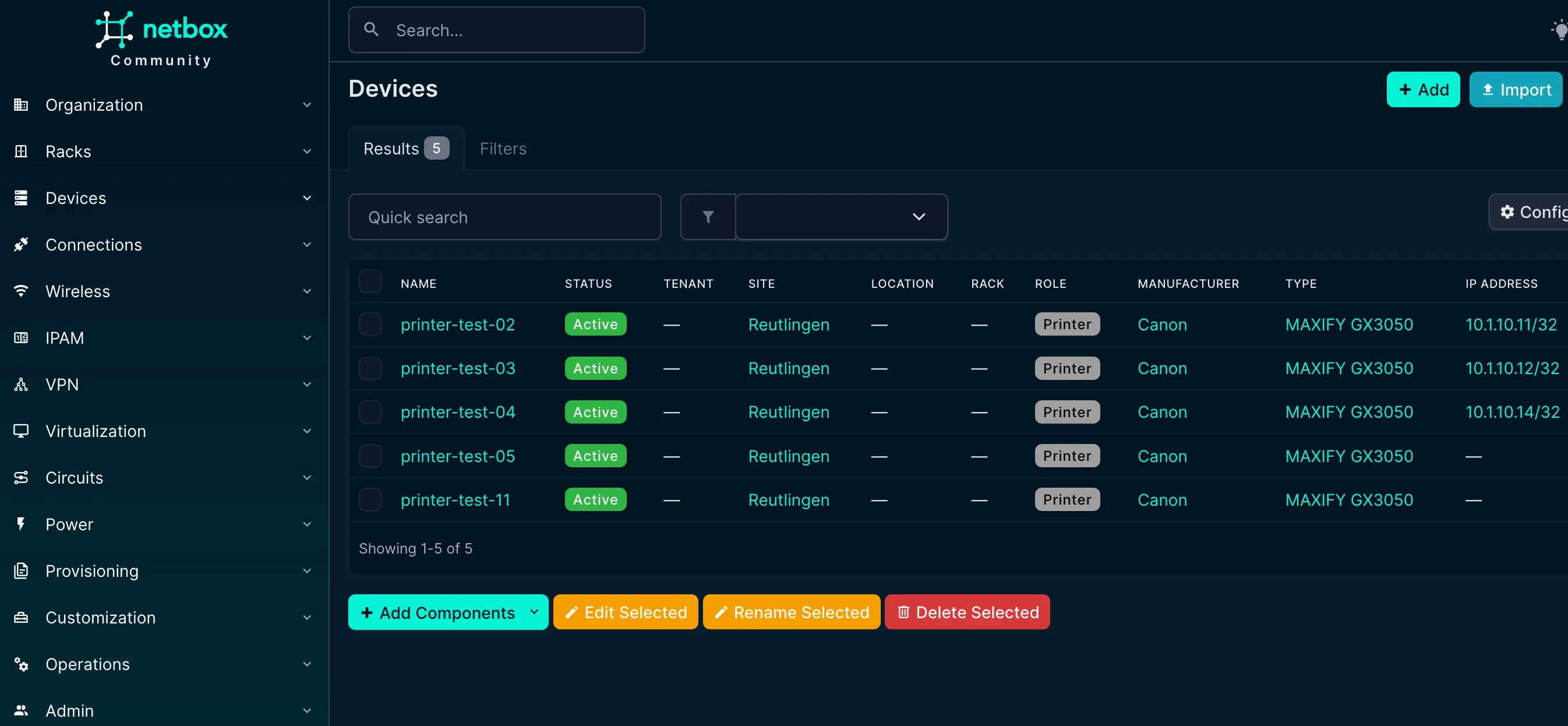This screenshot has height=726, width=1568.
Task: Click the funnel filter icon
Action: pyautogui.click(x=708, y=217)
